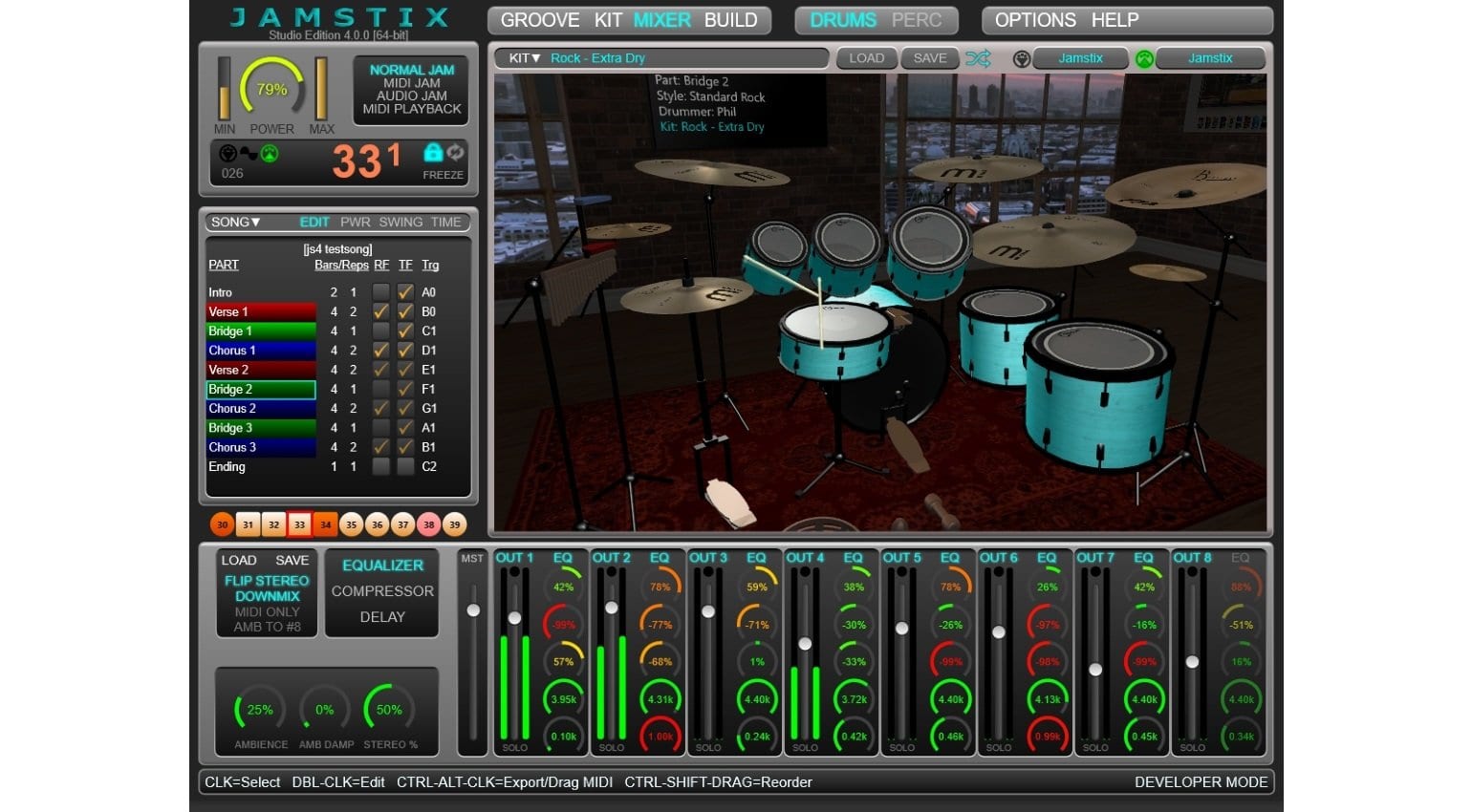Viewport: 1472px width, 812px height.
Task: Open the KIT dropdown menu
Action: (x=525, y=58)
